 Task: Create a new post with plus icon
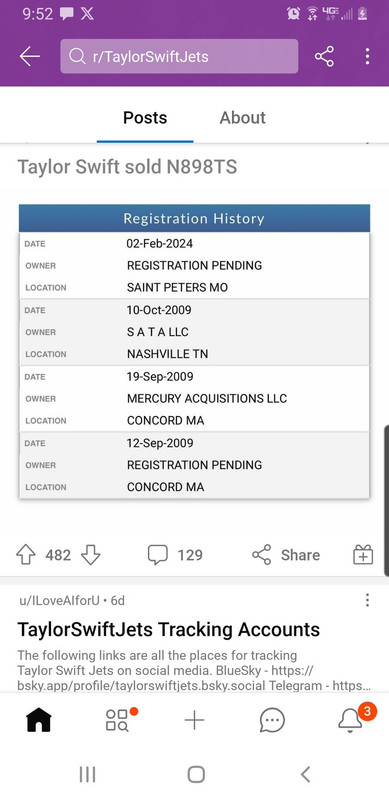(x=194, y=720)
